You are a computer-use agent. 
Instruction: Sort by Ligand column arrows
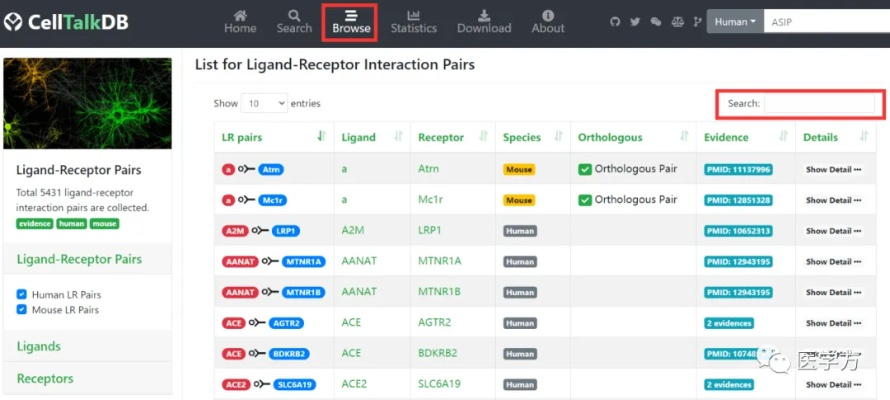(x=398, y=137)
